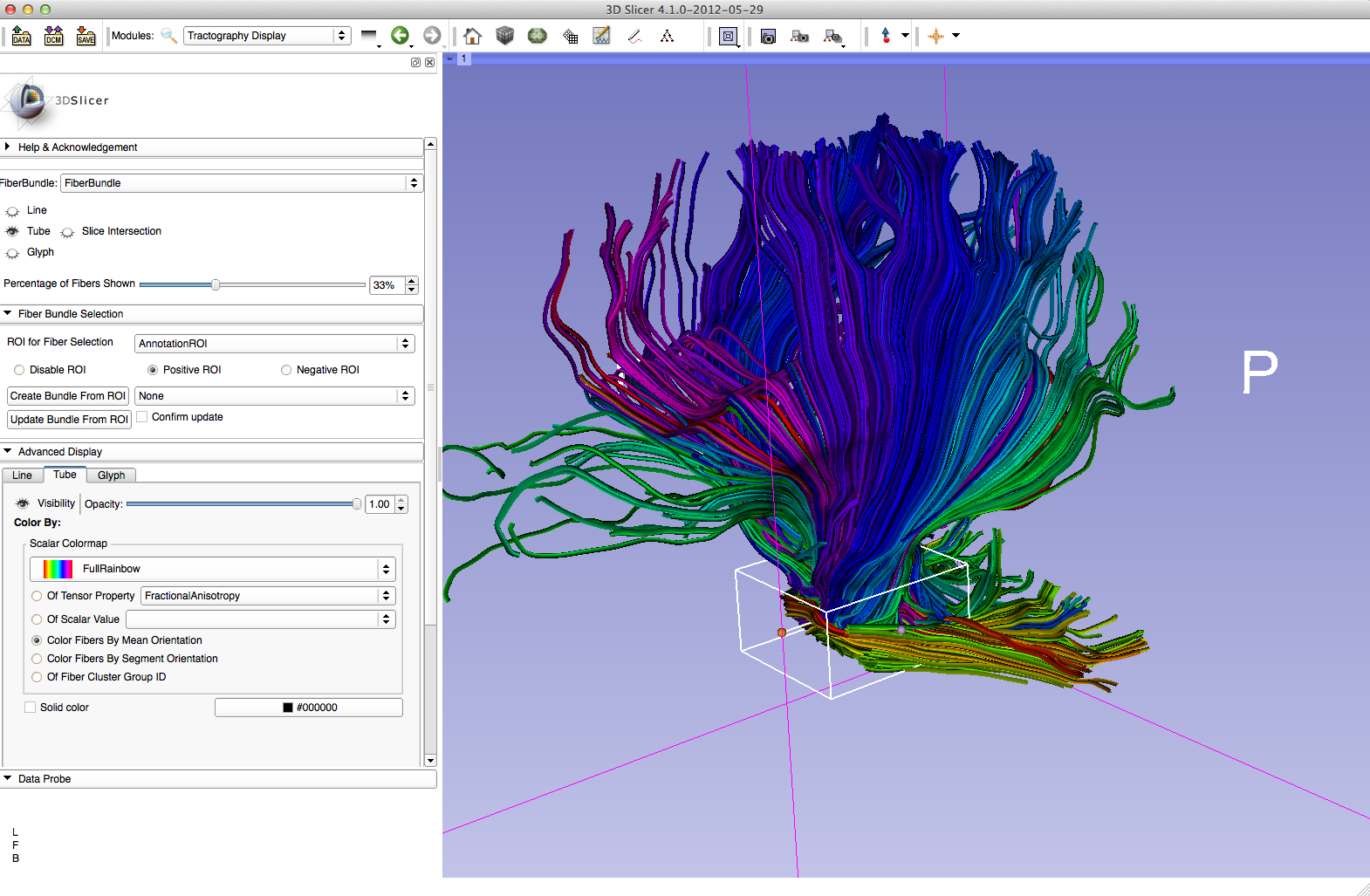Open the DCM DICOM import icon
This screenshot has height=896, width=1370.
tap(54, 36)
